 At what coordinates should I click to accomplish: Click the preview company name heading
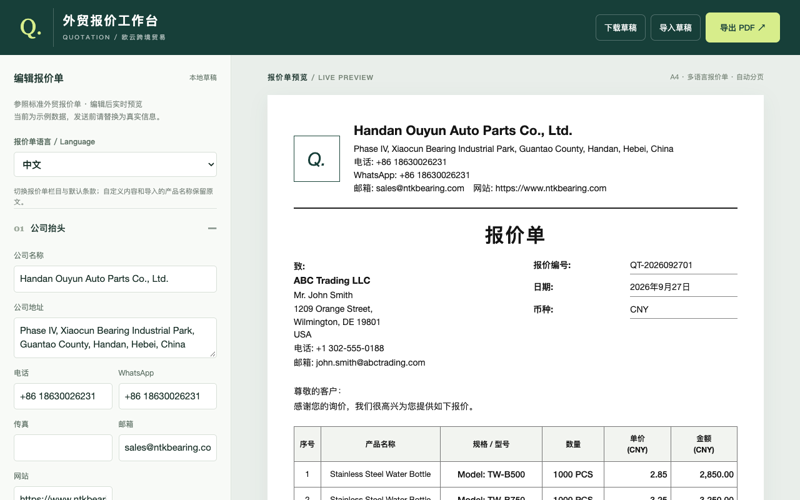pos(463,131)
